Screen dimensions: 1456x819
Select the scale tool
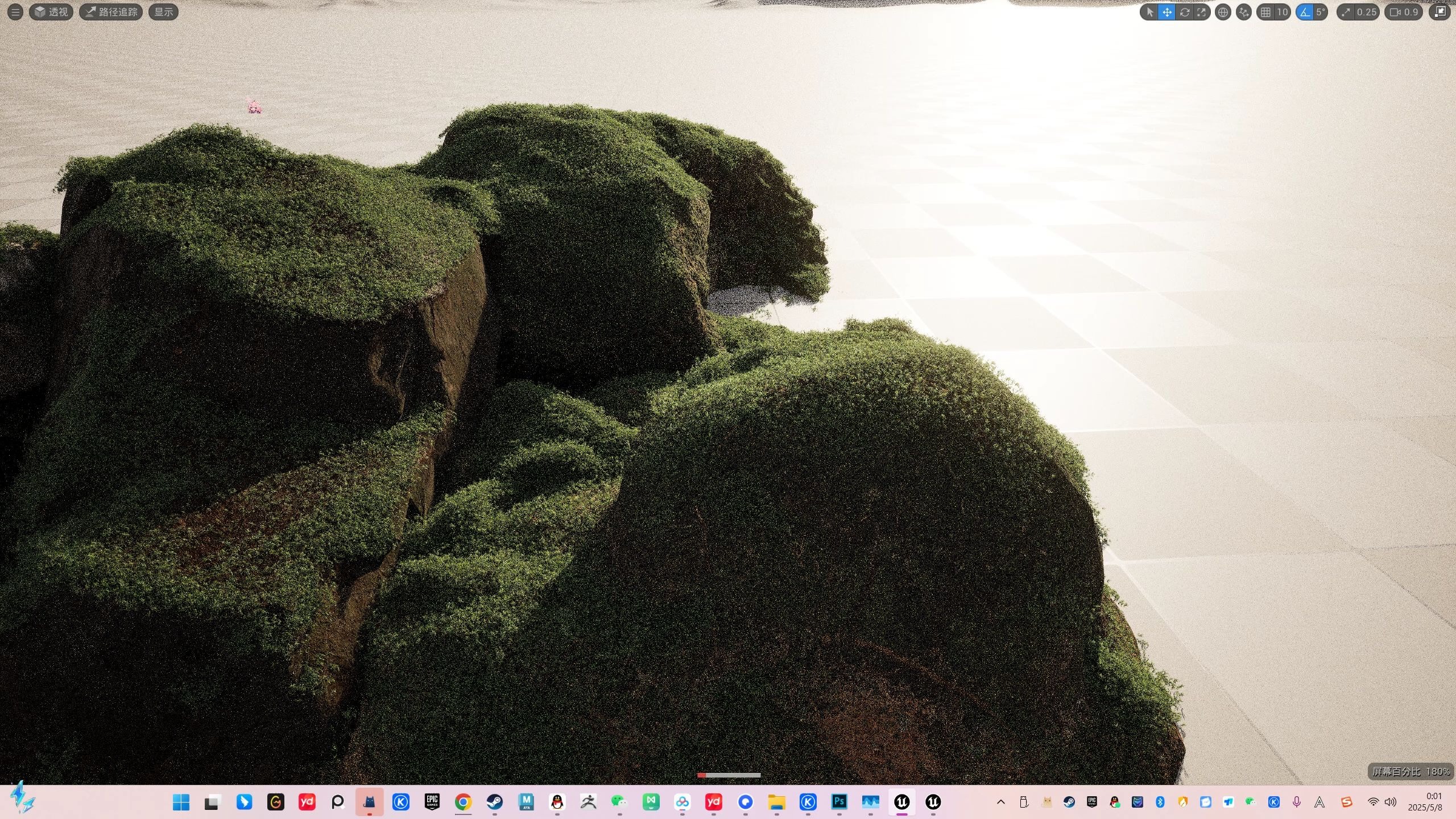1201,12
